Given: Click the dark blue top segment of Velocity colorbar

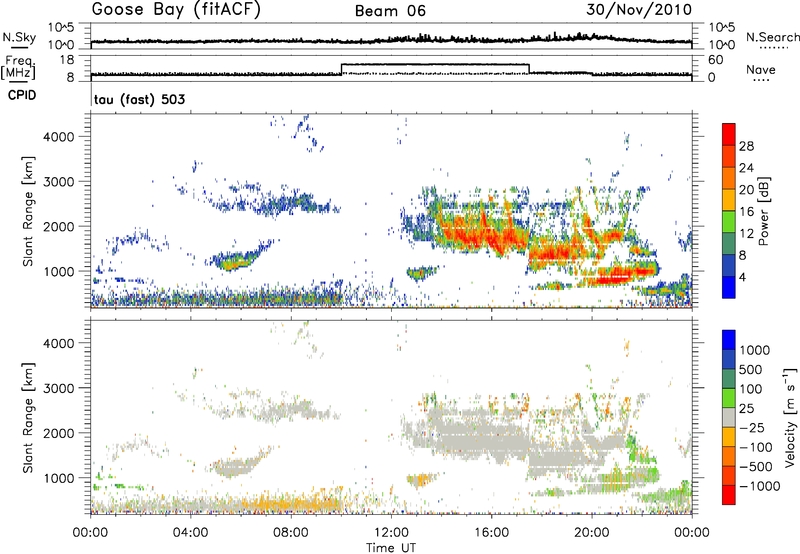Looking at the screenshot, I should [x=729, y=340].
